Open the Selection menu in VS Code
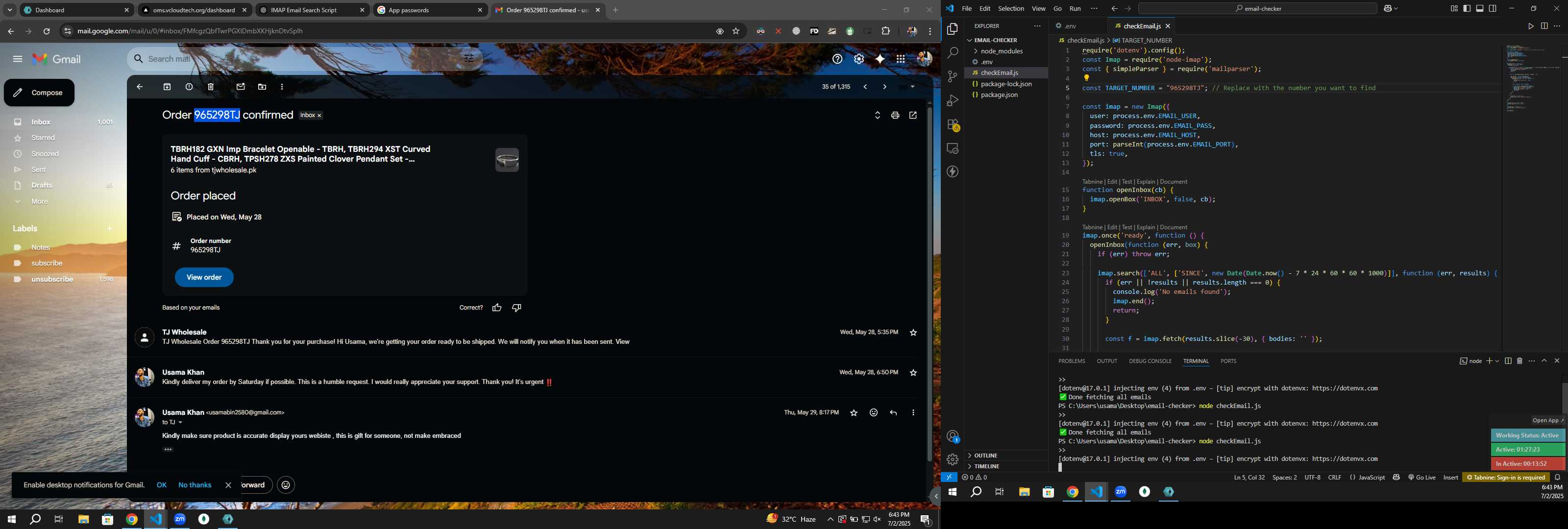 [1010, 8]
